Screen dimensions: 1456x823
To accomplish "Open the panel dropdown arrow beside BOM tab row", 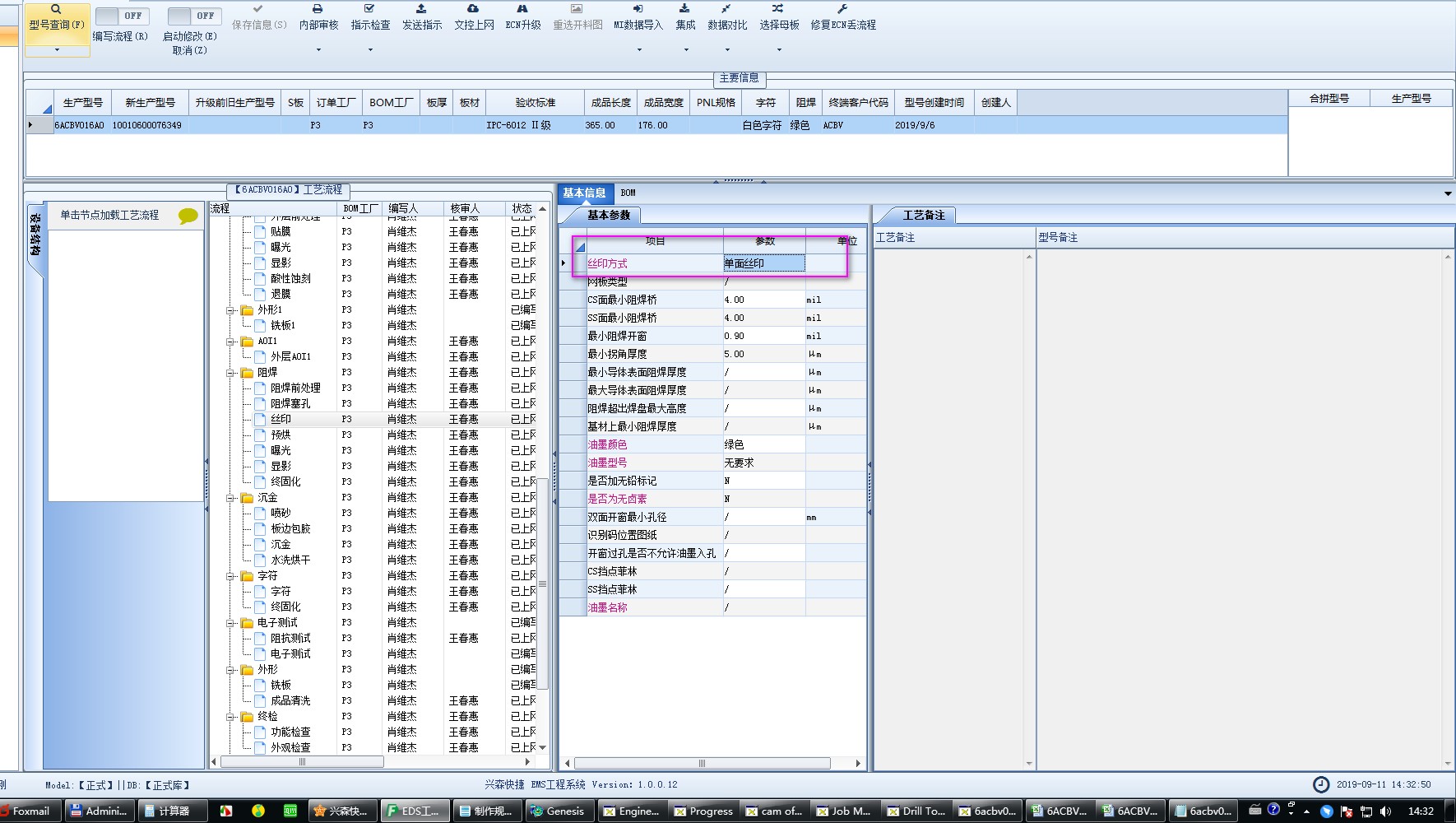I will point(1447,193).
